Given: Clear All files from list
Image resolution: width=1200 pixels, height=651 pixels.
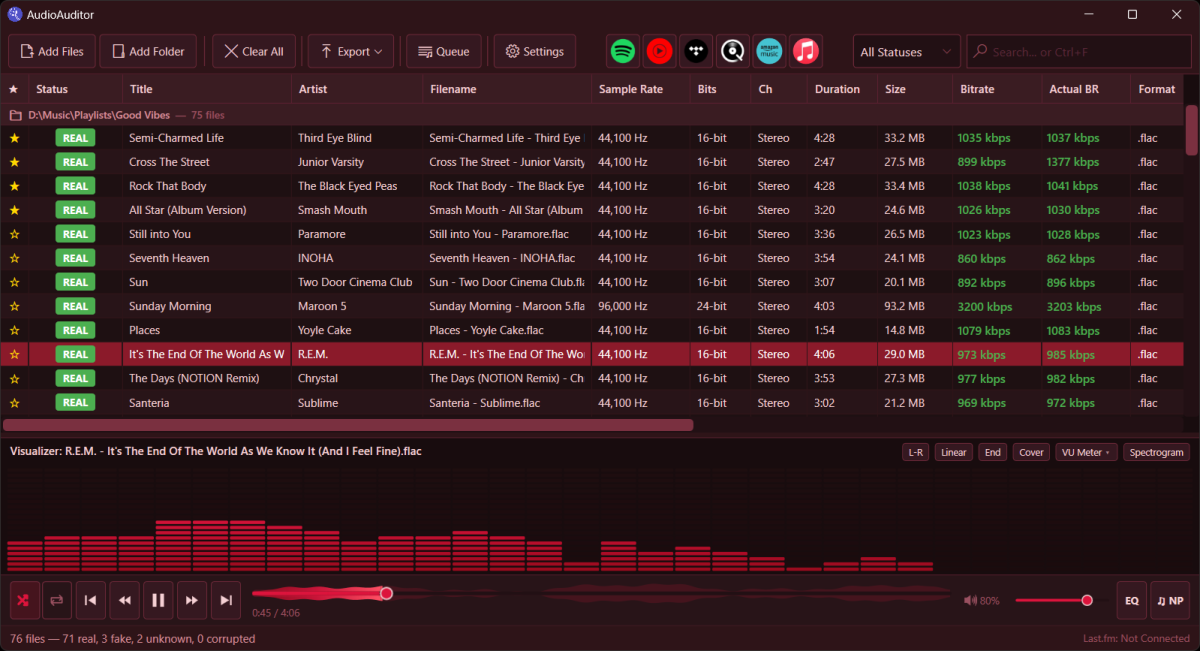Looking at the screenshot, I should pos(254,51).
